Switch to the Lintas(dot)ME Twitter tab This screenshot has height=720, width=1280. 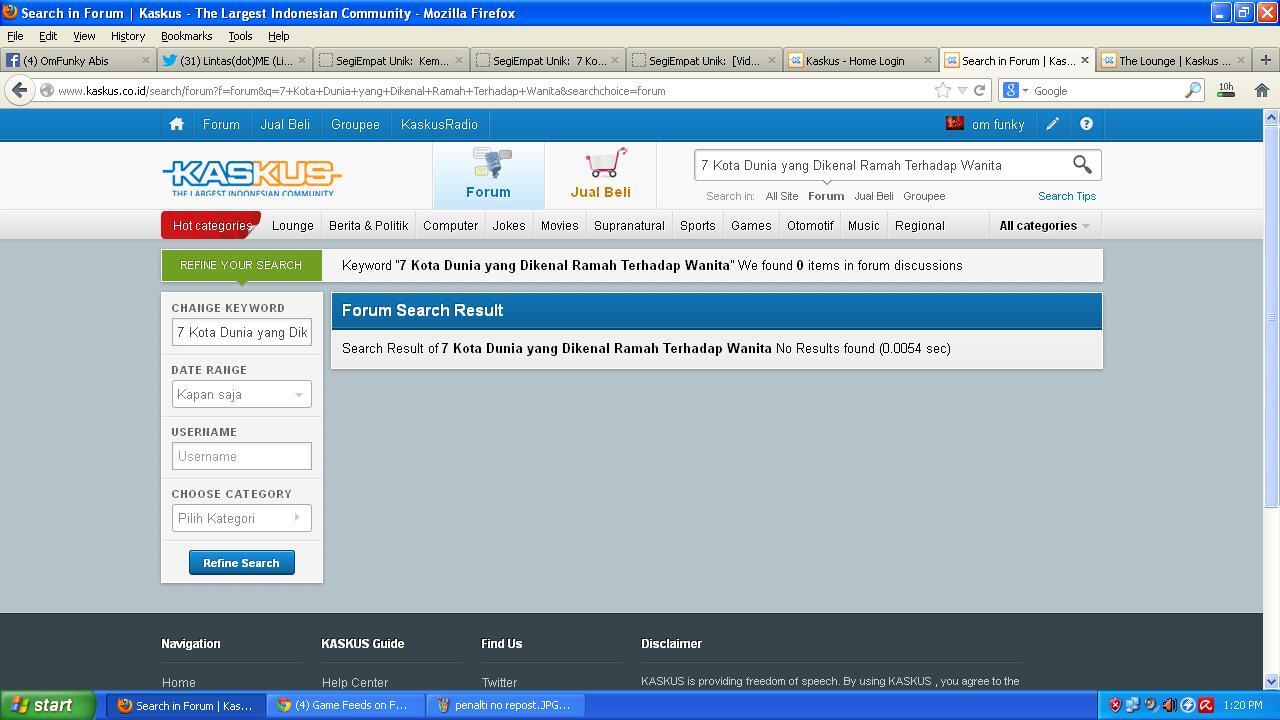tap(234, 60)
